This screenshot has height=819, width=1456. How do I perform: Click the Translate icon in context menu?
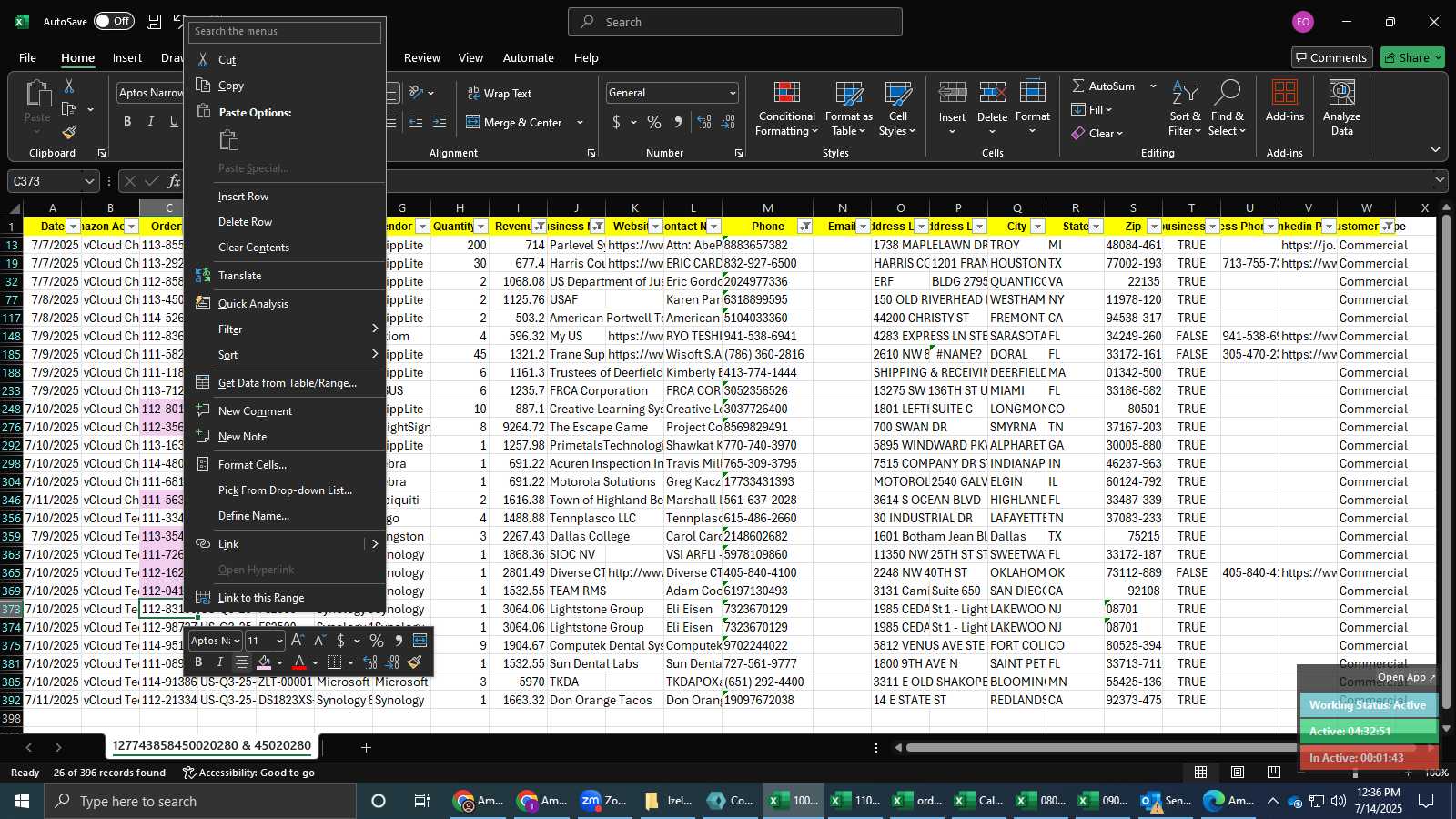coord(203,275)
